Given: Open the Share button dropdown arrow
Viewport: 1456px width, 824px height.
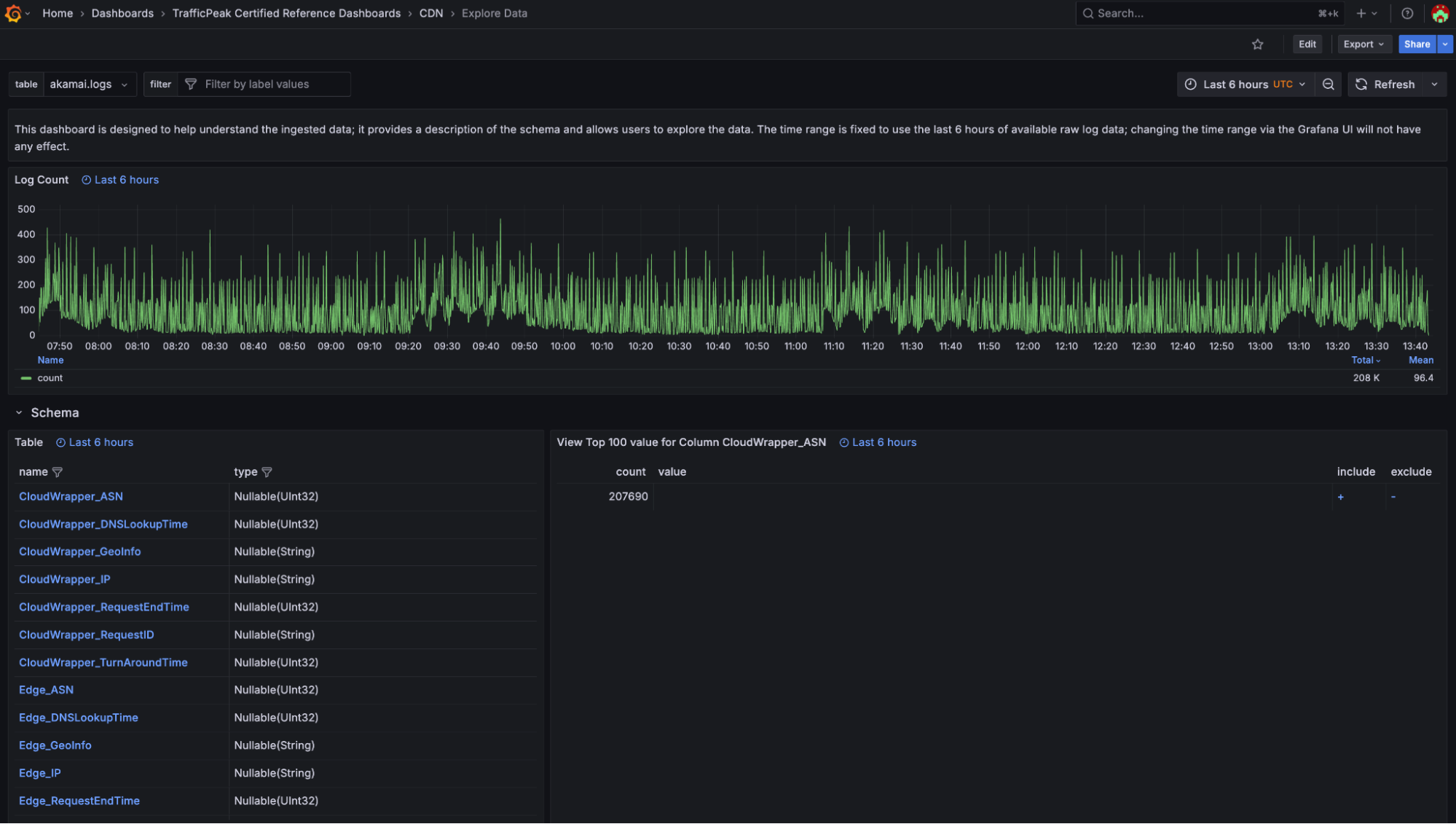Looking at the screenshot, I should click(1445, 44).
